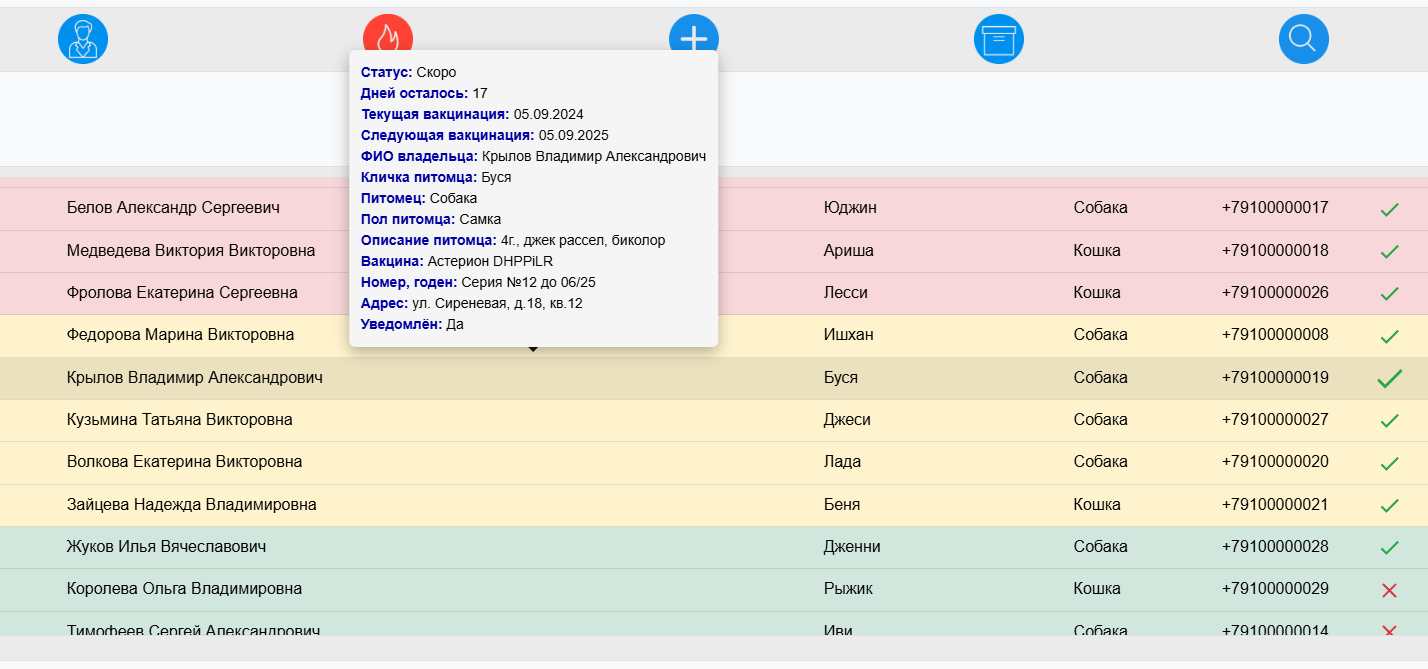Toggle notified checkmark for Крылов Владимир Александрович

tap(1389, 379)
